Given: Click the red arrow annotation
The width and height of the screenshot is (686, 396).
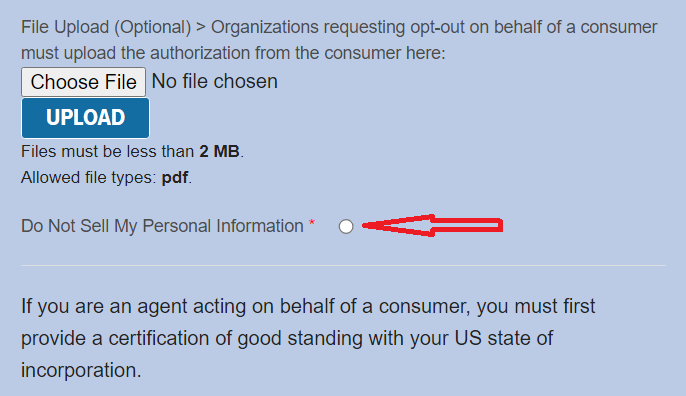Looking at the screenshot, I should click(432, 225).
